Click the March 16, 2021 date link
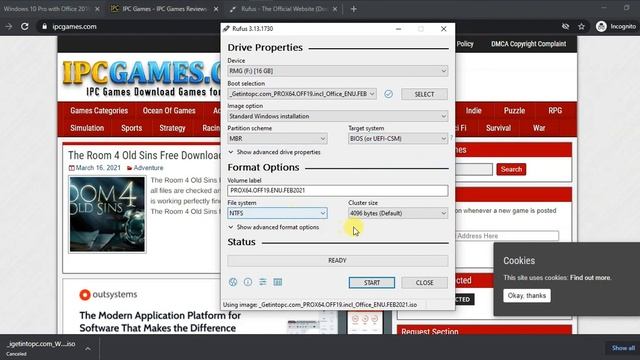The height and width of the screenshot is (360, 640). (98, 168)
